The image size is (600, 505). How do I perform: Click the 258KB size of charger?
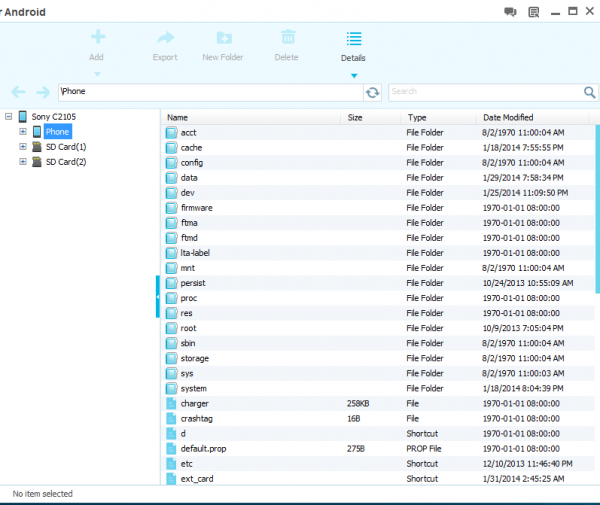click(x=358, y=404)
